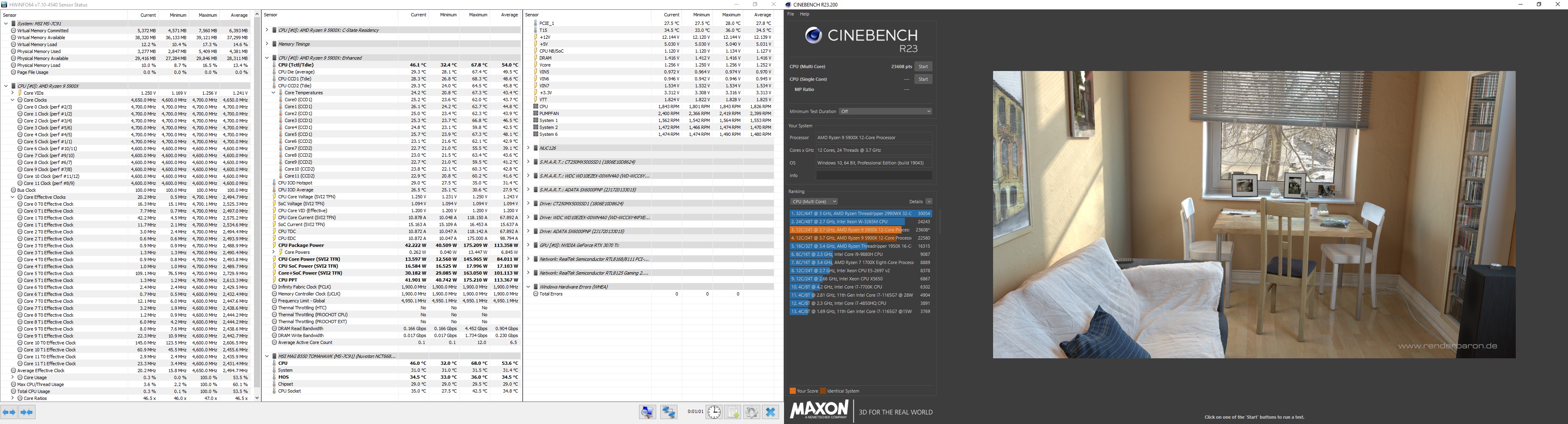Click the blue X close sensors icon
This screenshot has height=424, width=1568.
click(x=771, y=413)
